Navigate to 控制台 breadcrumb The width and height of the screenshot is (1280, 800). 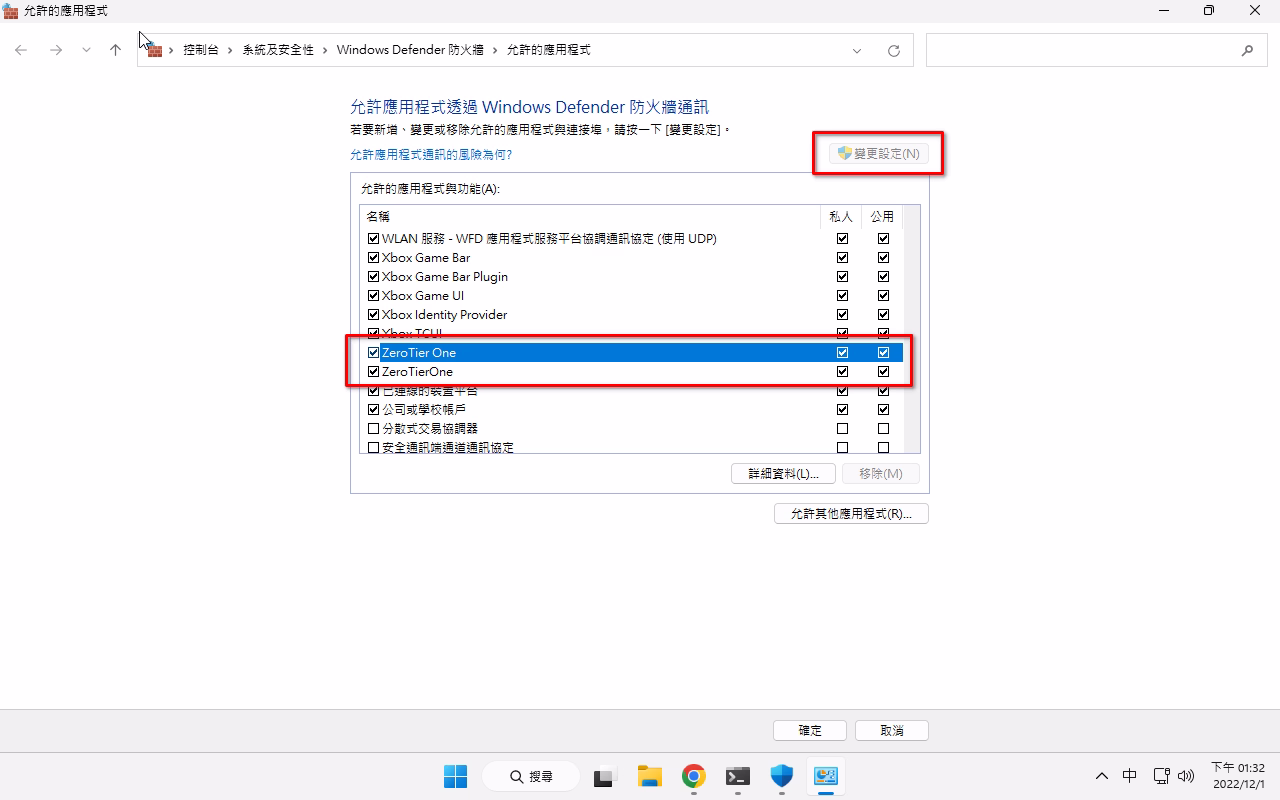click(x=200, y=50)
